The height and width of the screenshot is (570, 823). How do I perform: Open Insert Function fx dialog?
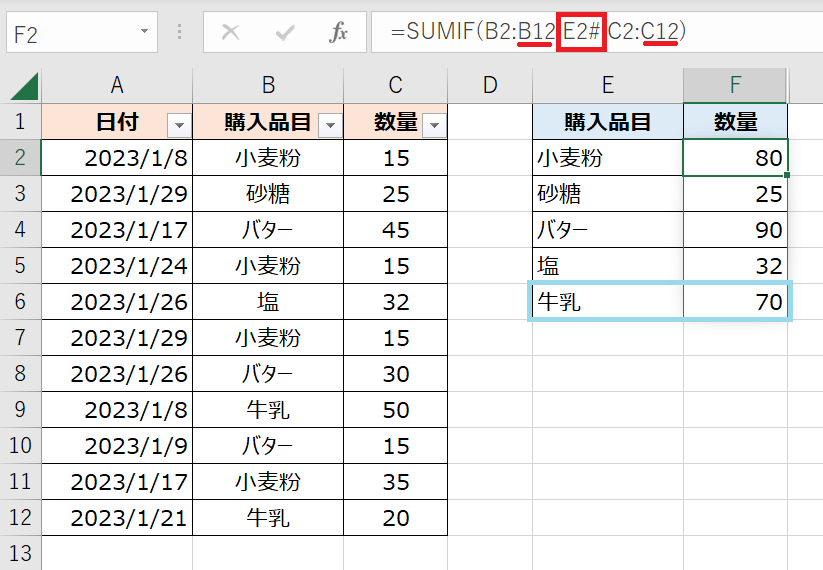coord(339,32)
